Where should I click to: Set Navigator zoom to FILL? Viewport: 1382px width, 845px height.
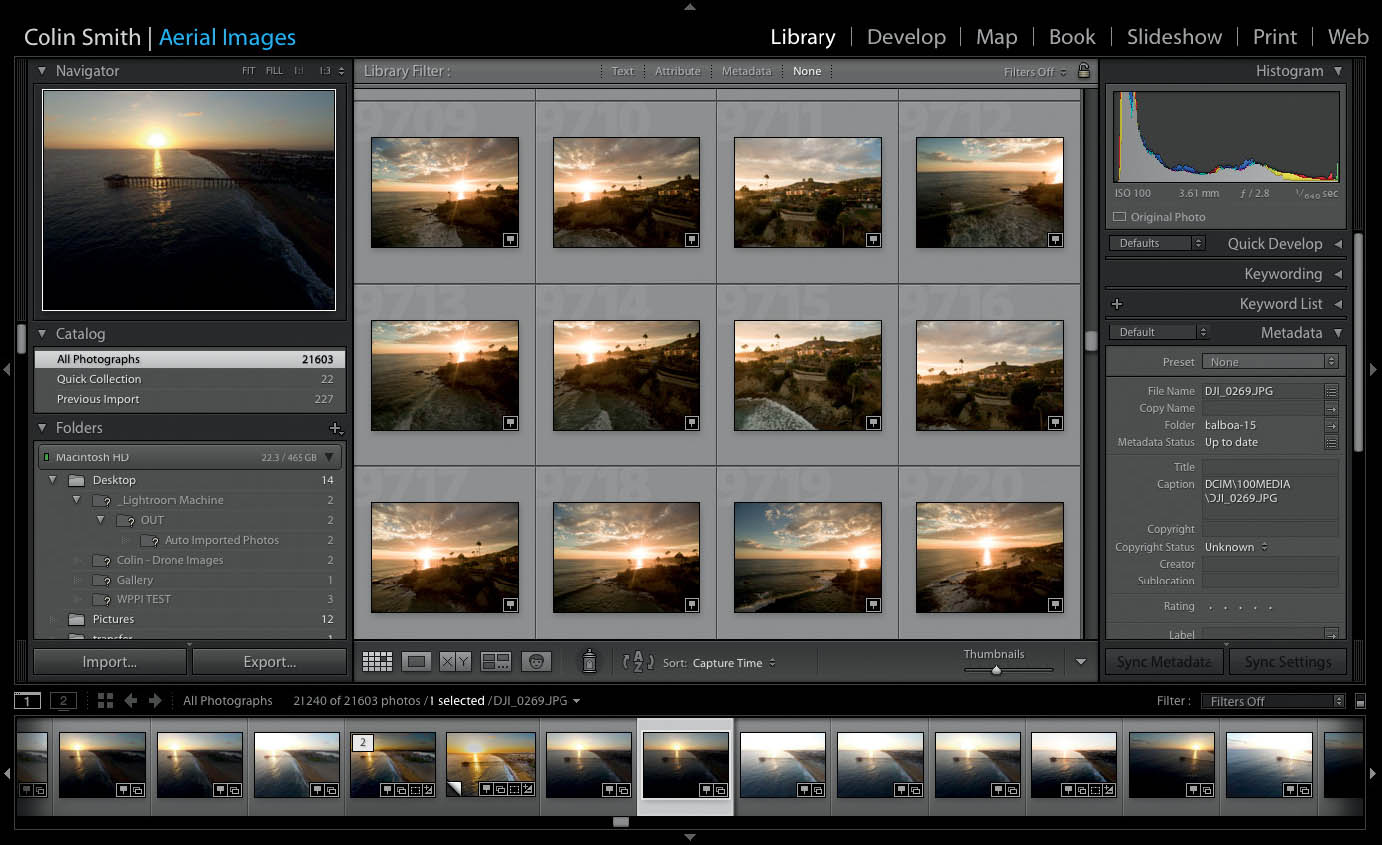(274, 71)
